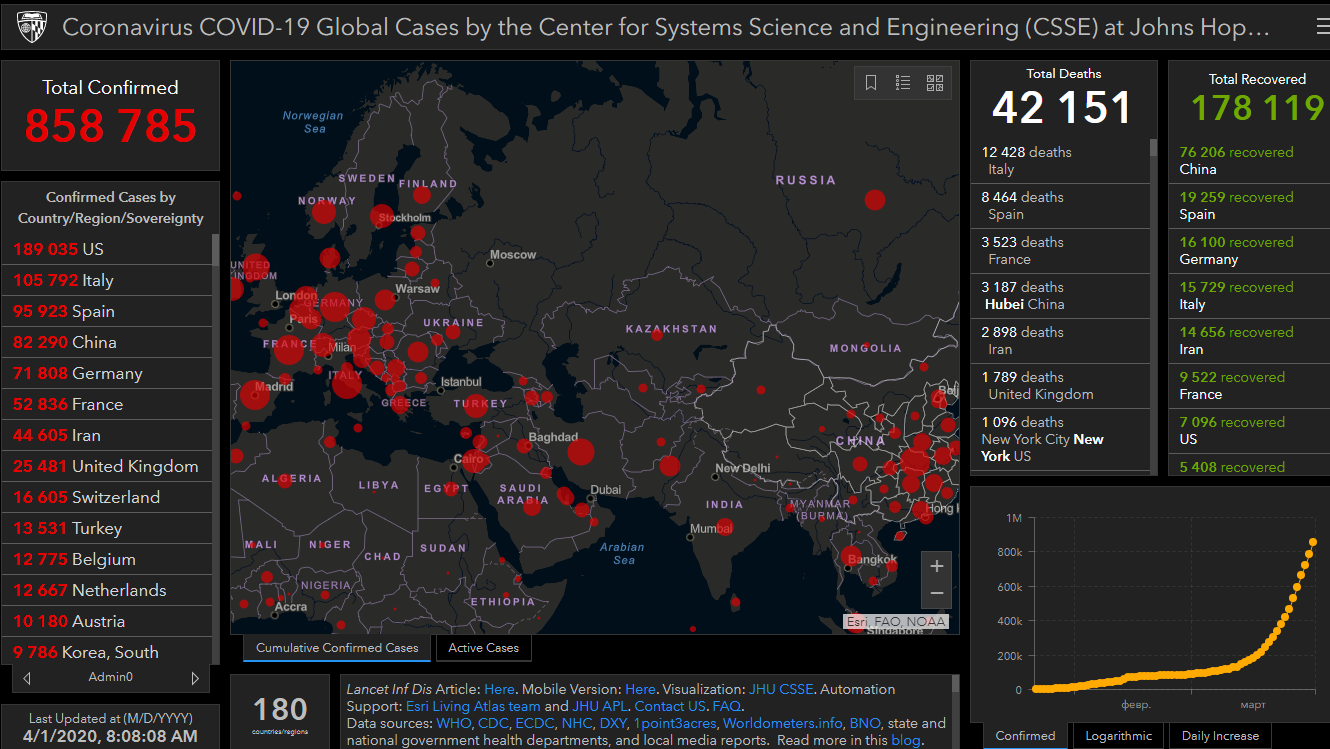Show the Logarithmic chart tab
Screen dimensions: 1330x749
pos(1118,736)
